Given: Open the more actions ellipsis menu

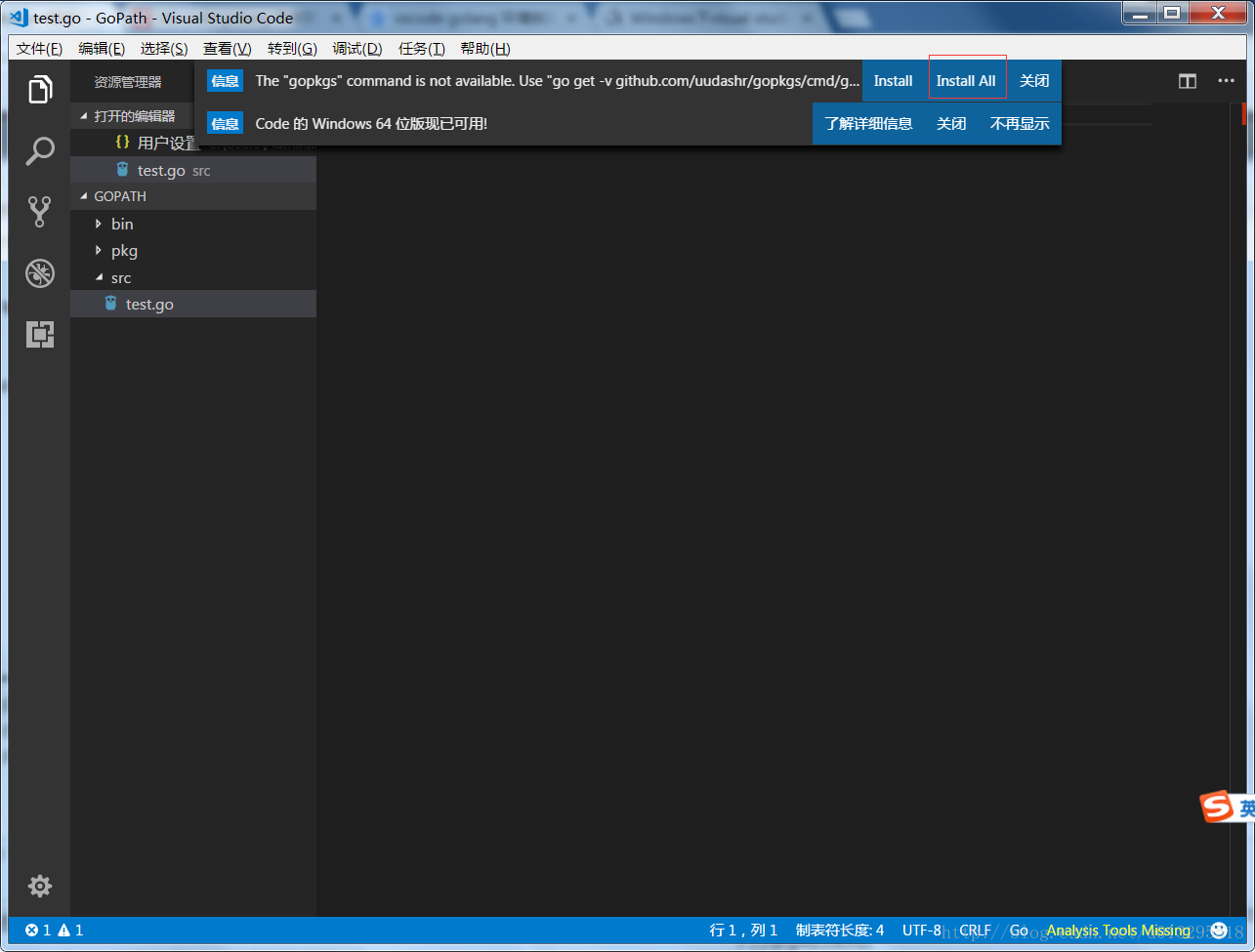Looking at the screenshot, I should click(x=1226, y=81).
